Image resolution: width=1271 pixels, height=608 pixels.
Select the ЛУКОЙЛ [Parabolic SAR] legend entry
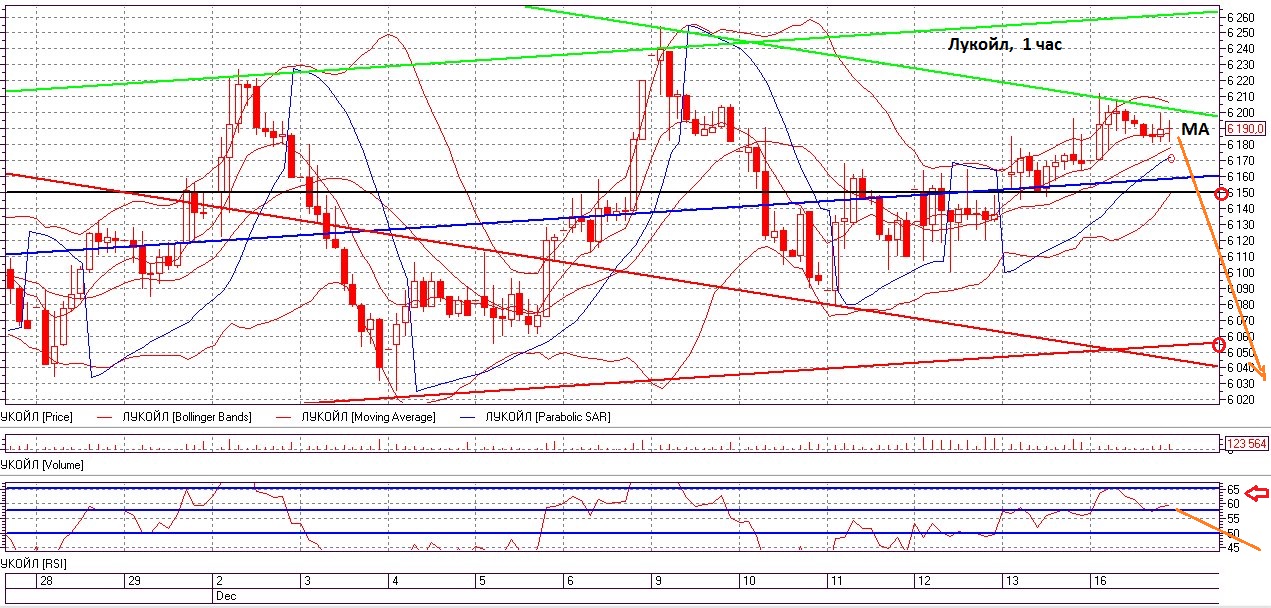tap(546, 416)
